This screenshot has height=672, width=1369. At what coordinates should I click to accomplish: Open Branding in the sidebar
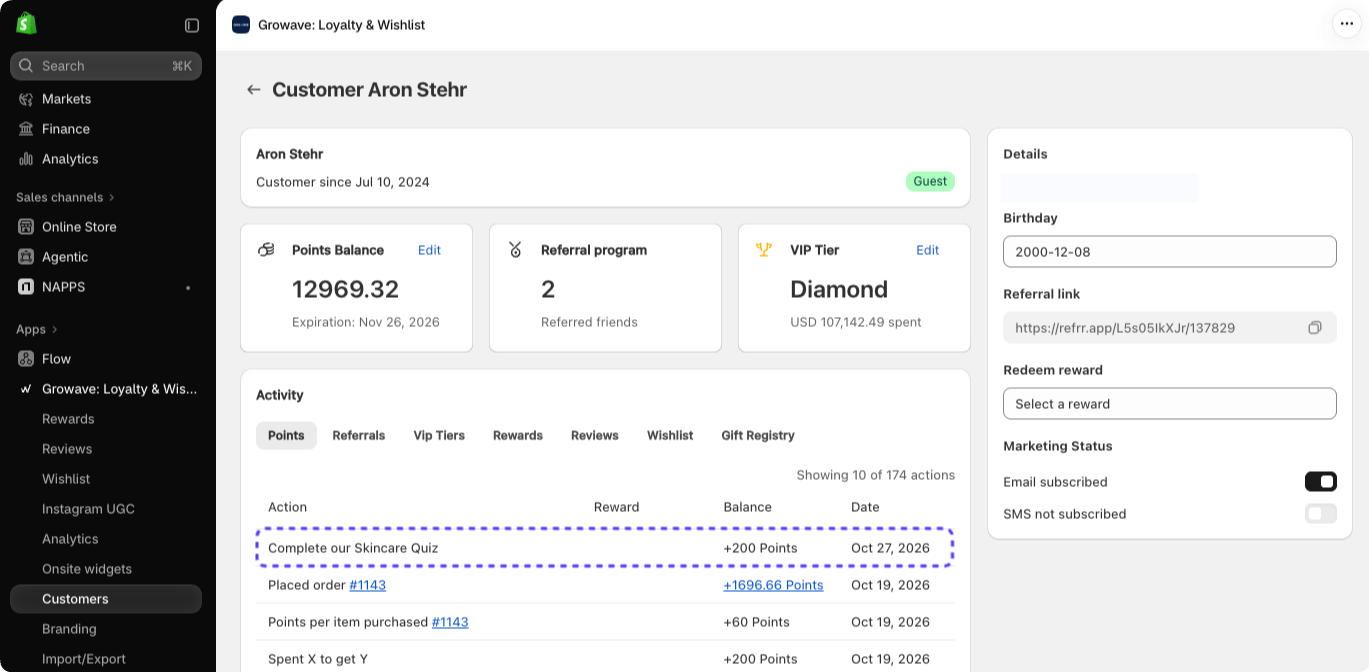[69, 629]
